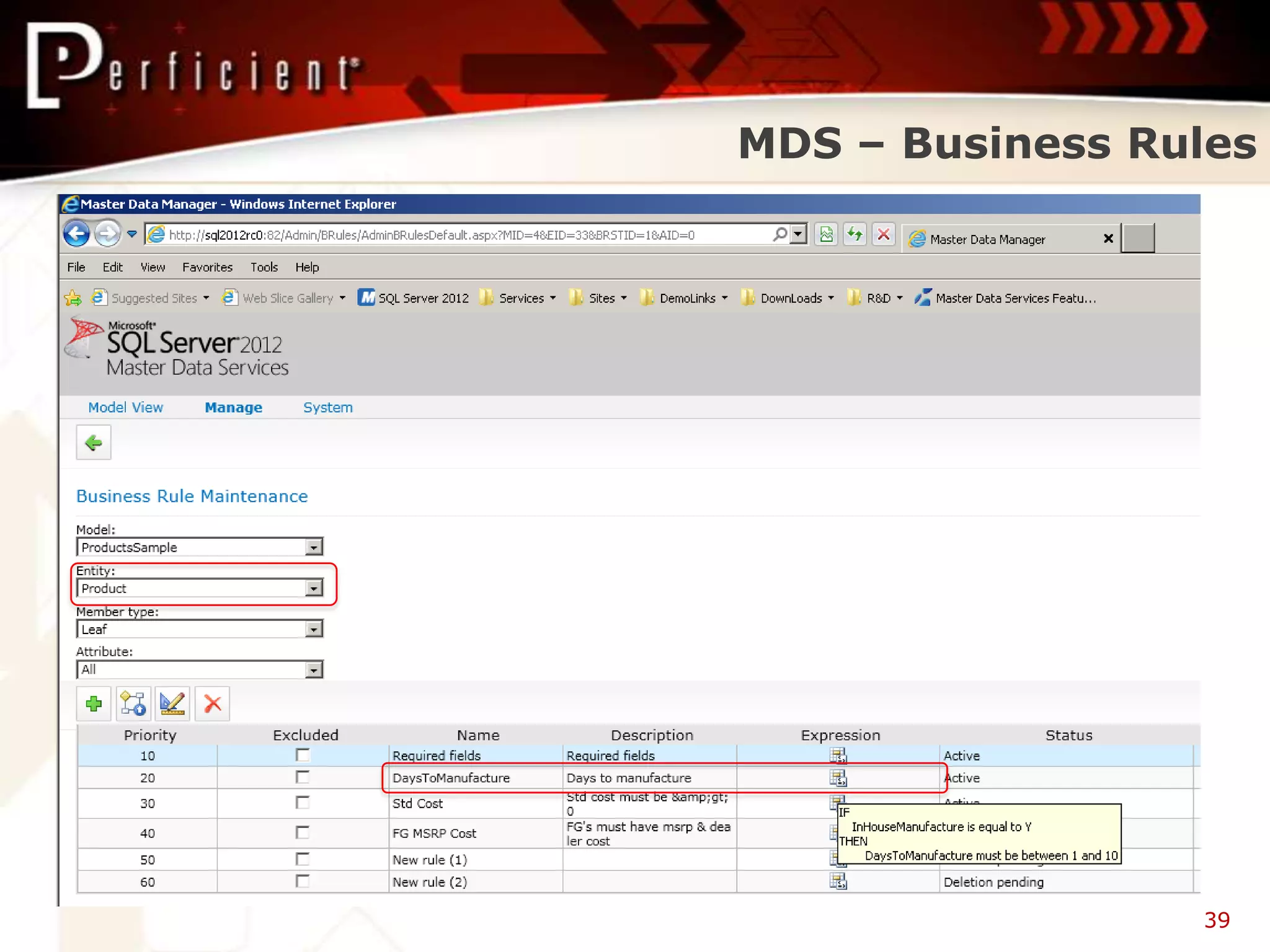Expand the Services favorites folder
The width and height of the screenshot is (1270, 952).
coord(518,298)
